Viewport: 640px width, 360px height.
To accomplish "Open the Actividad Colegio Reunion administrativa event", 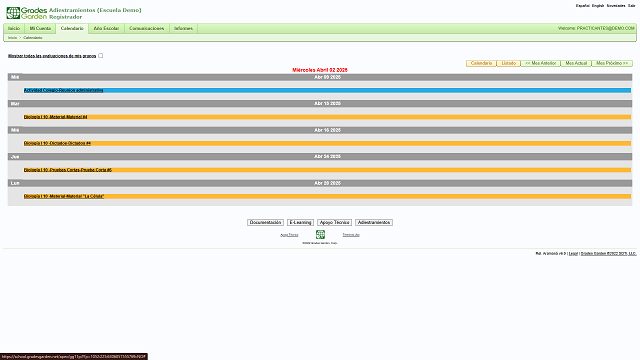I will 64,90.
